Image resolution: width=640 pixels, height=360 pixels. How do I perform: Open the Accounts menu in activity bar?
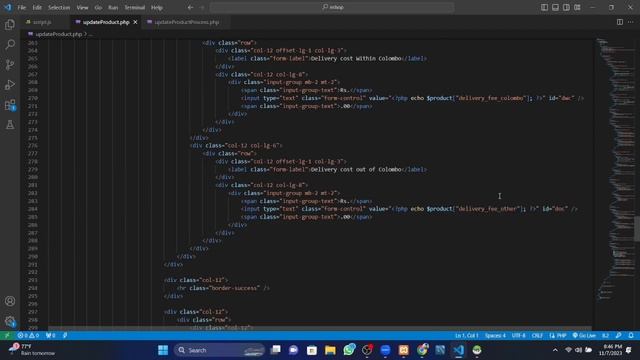point(10,301)
